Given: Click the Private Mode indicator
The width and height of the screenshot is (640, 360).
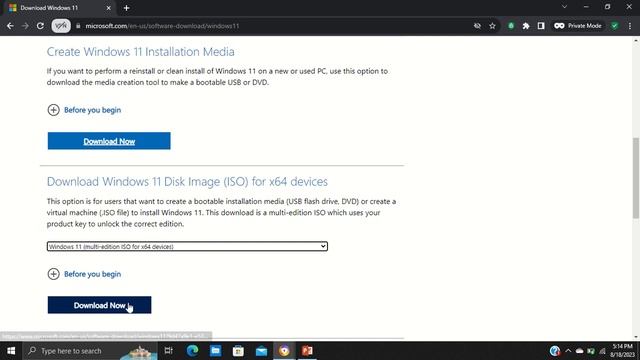Looking at the screenshot, I should pyautogui.click(x=578, y=26).
